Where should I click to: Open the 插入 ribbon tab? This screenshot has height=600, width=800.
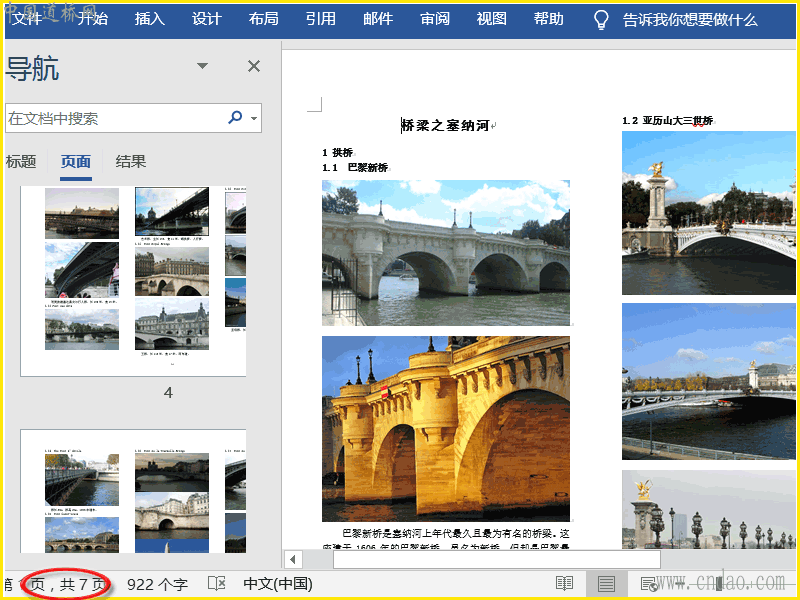point(149,19)
